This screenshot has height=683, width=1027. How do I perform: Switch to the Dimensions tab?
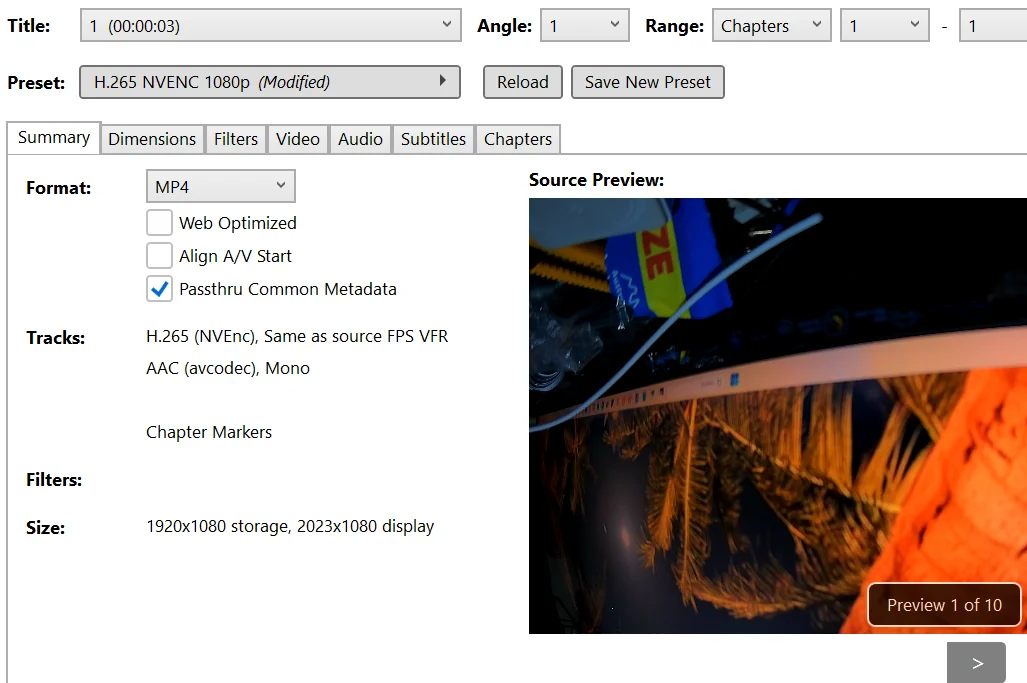[152, 139]
